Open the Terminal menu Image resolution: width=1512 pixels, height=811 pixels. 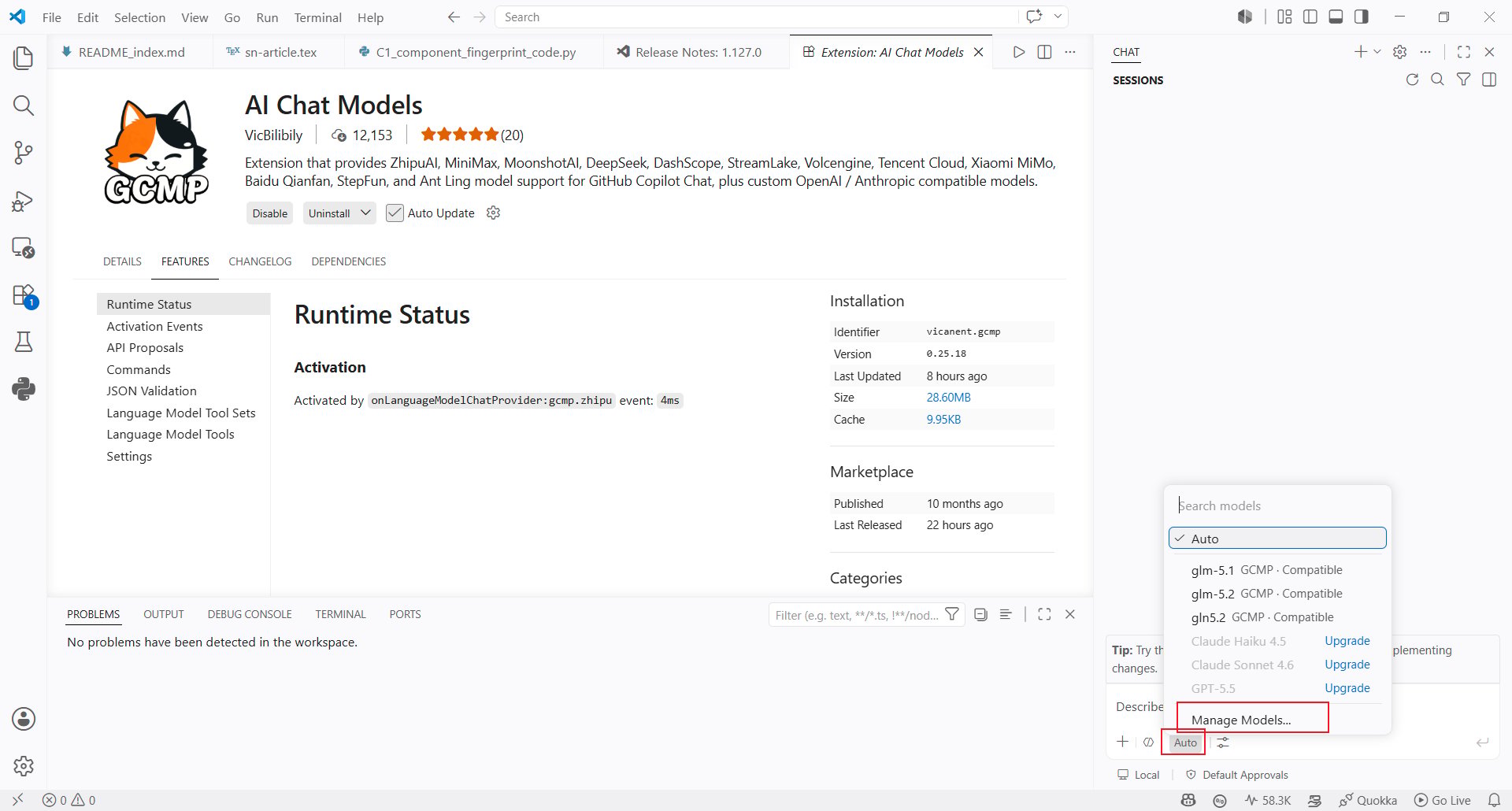(317, 17)
